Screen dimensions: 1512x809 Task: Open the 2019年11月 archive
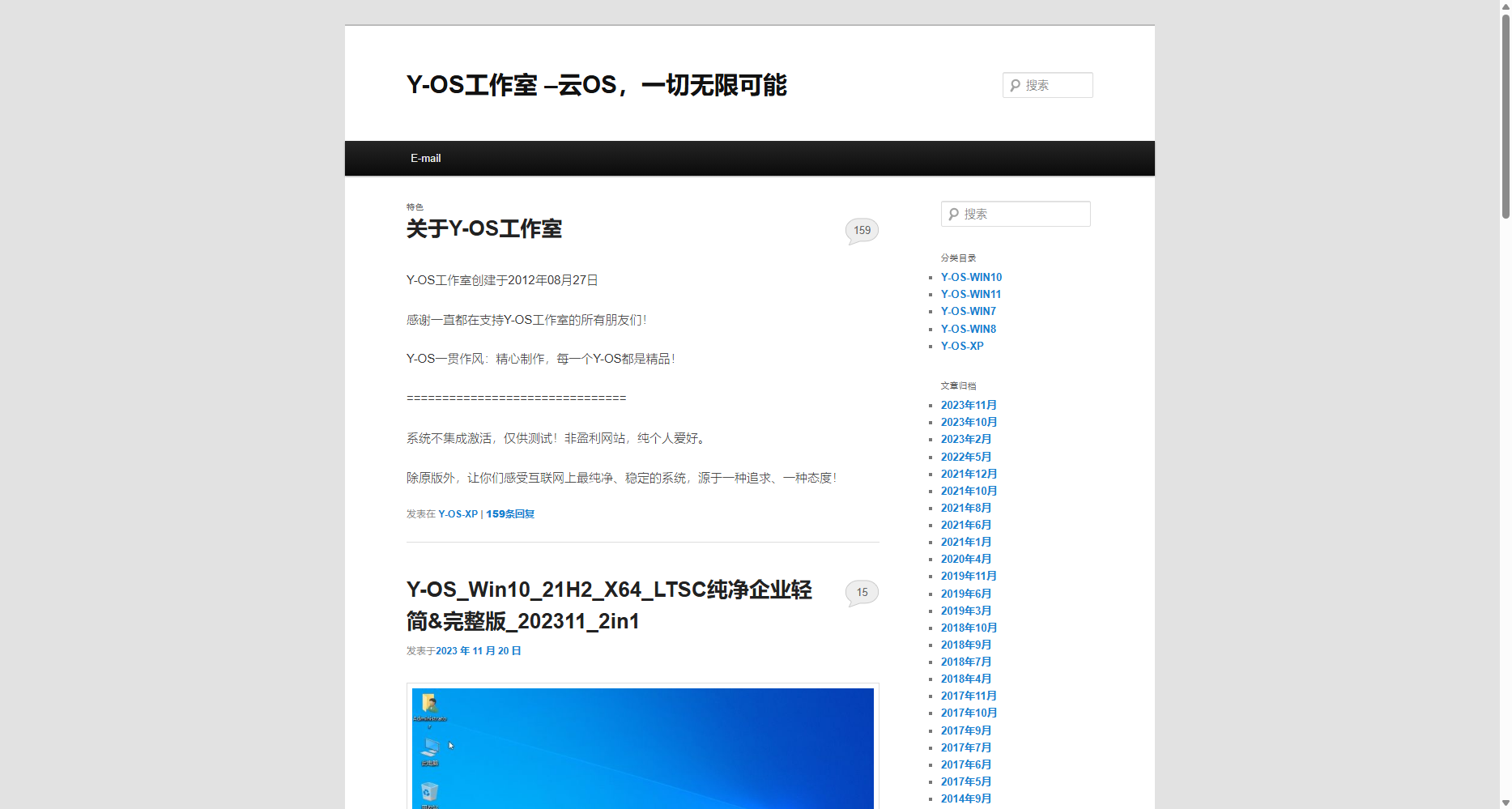point(969,576)
